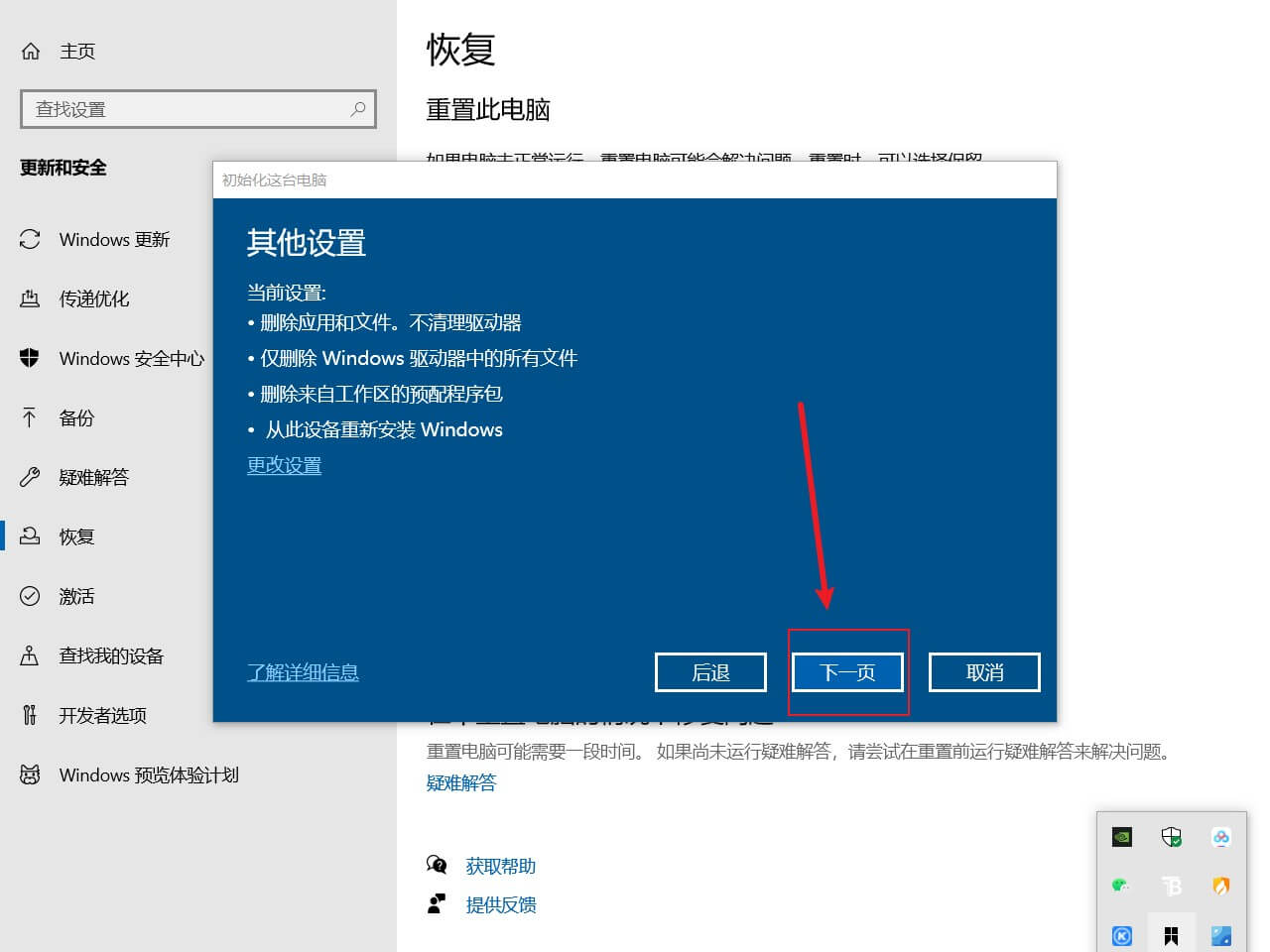Open the 疑难解答 link below the dialog
Image resolution: width=1270 pixels, height=952 pixels.
pyautogui.click(x=461, y=782)
